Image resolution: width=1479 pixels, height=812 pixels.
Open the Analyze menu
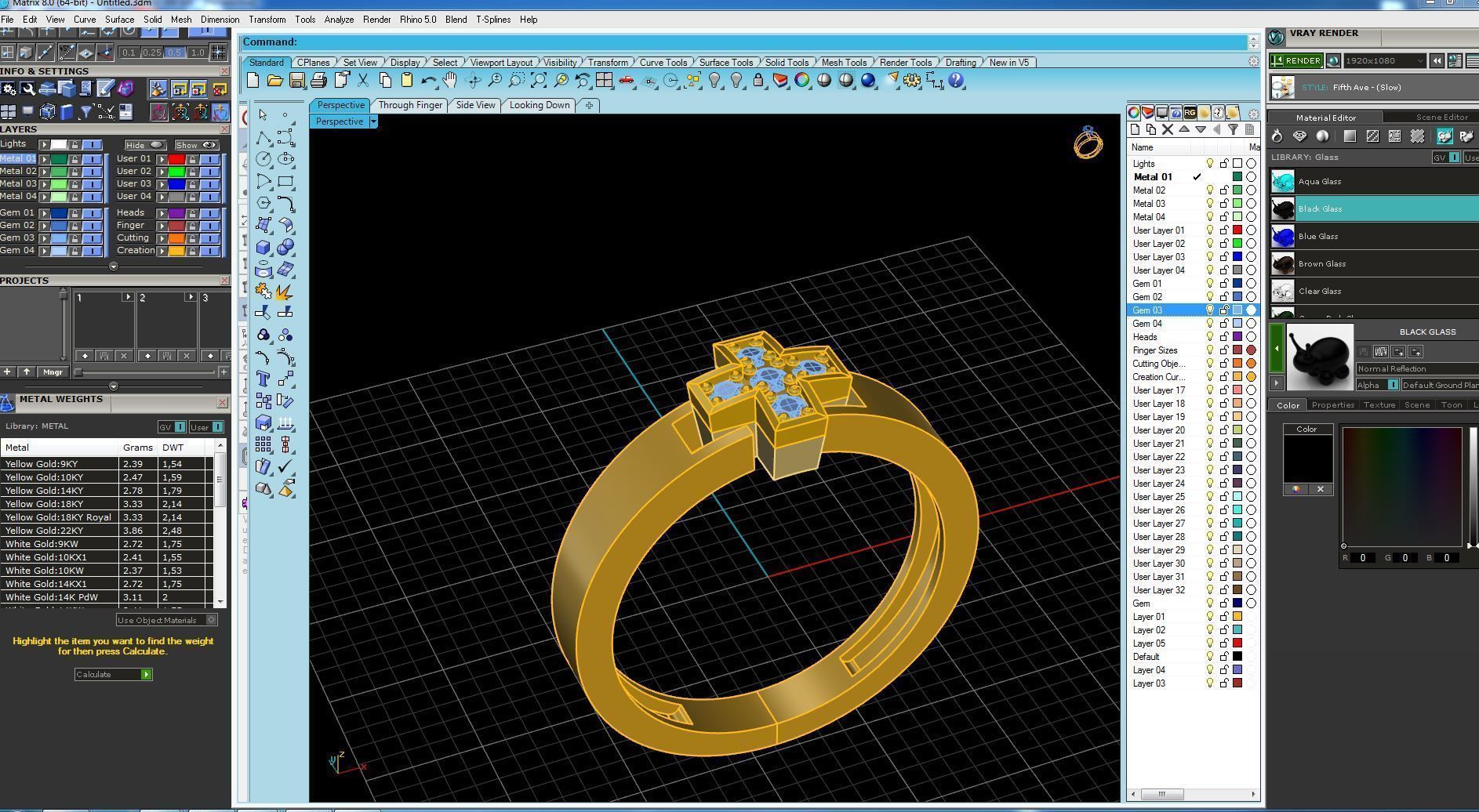[x=339, y=20]
